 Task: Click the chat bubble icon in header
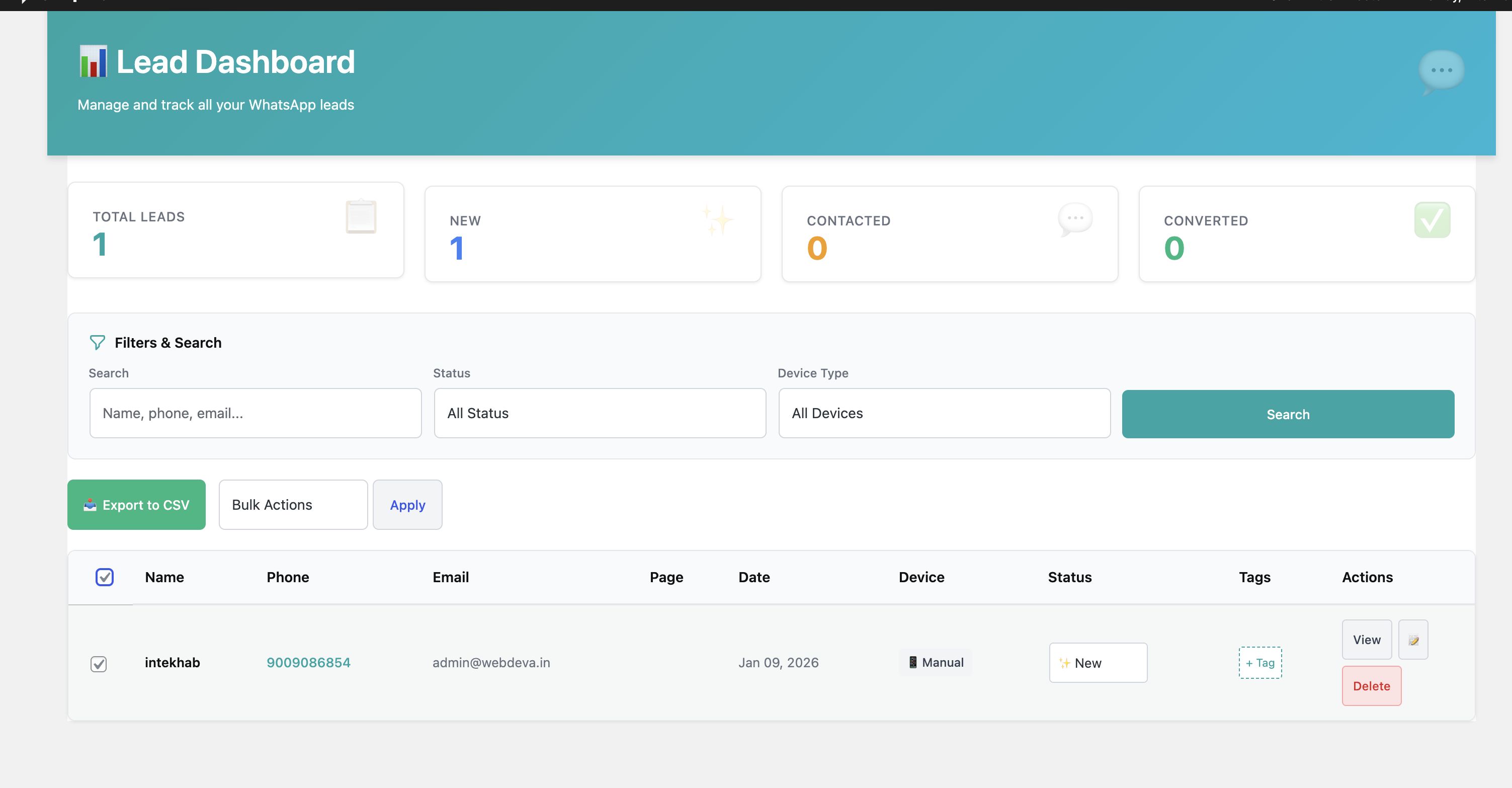pos(1441,71)
